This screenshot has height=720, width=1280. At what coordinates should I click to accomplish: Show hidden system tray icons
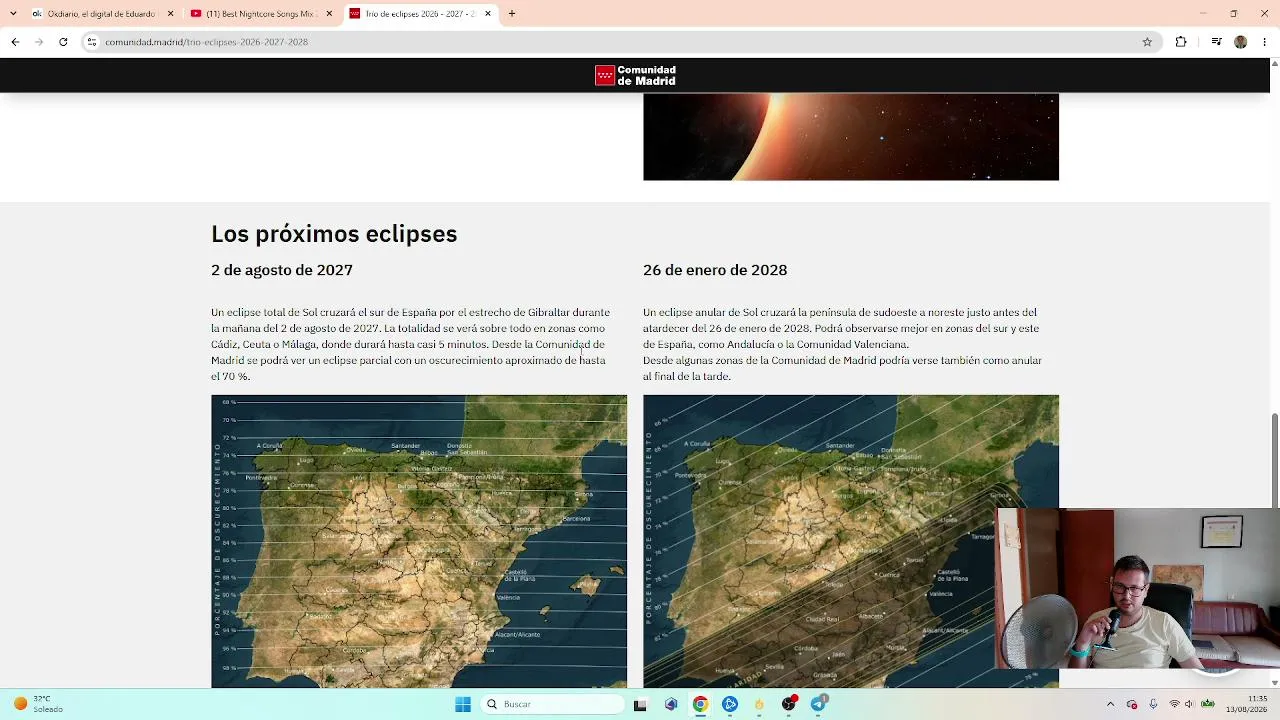coord(1110,704)
